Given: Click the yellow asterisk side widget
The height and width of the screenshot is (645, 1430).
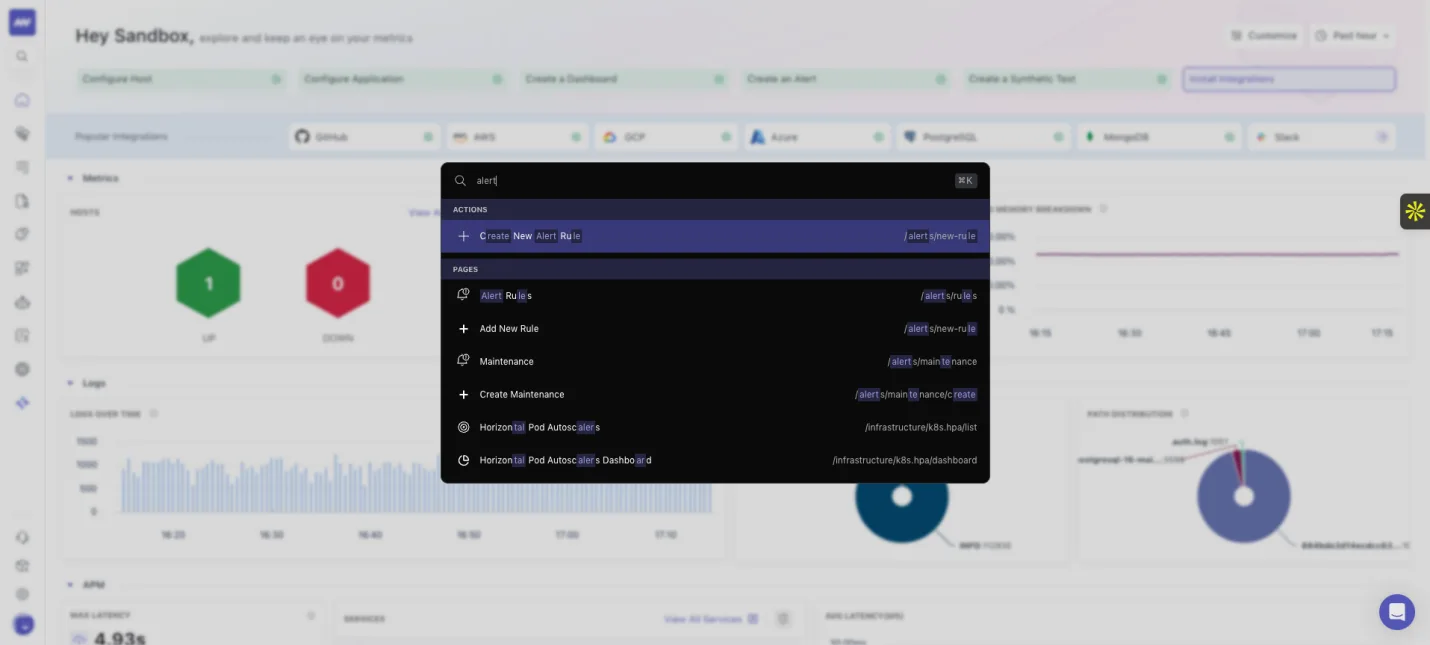Looking at the screenshot, I should pyautogui.click(x=1414, y=211).
